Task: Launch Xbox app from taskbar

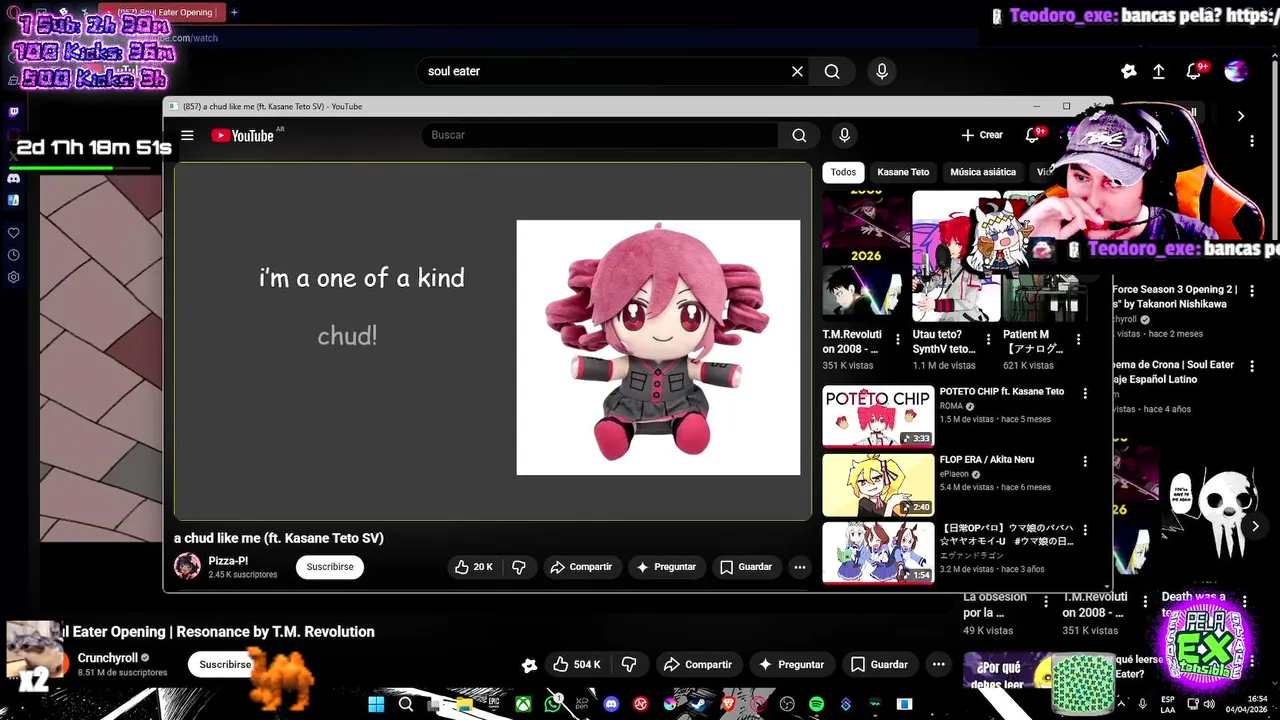Action: 523,704
